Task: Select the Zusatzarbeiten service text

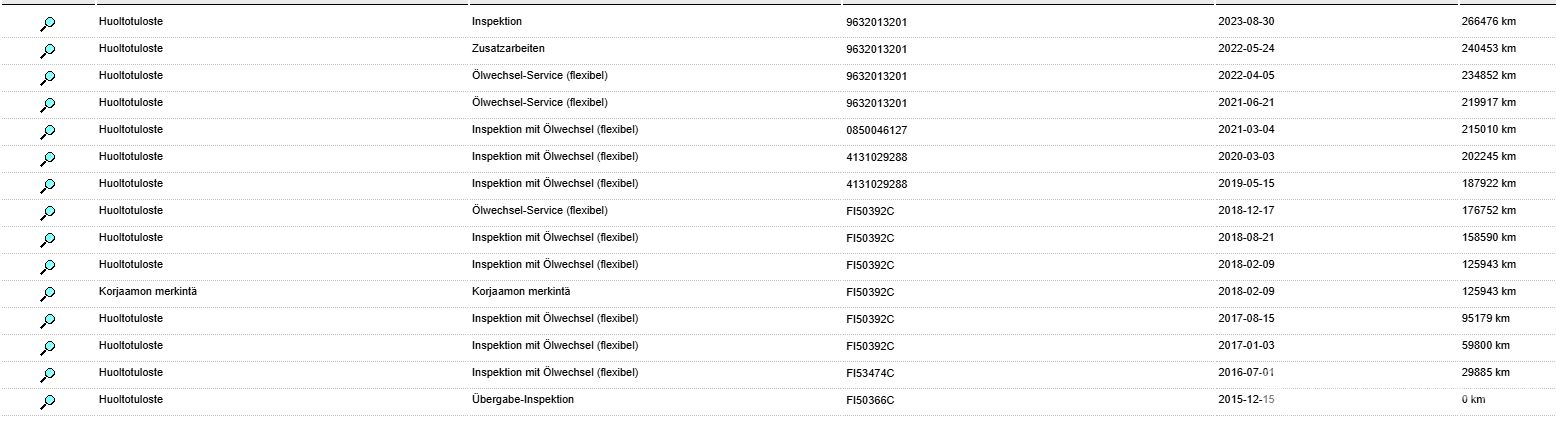Action: tap(508, 48)
